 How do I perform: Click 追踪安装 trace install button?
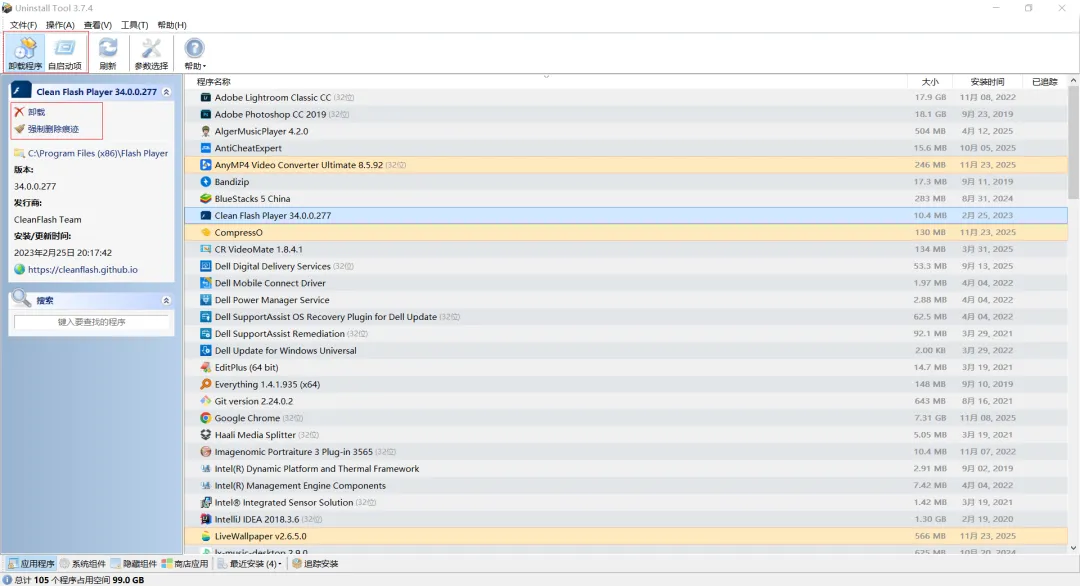pyautogui.click(x=315, y=563)
